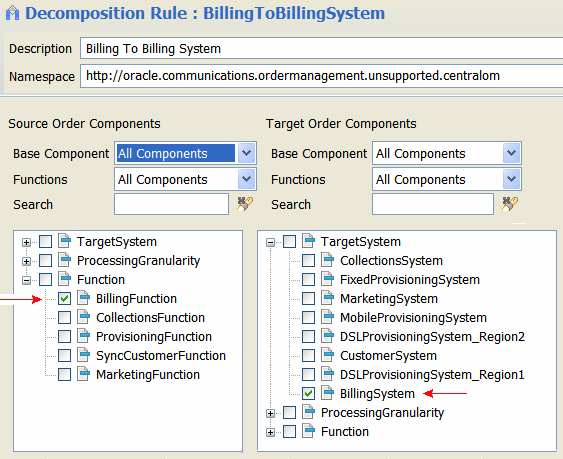563x459 pixels.
Task: Open source Base Component dropdown
Action: (x=246, y=153)
